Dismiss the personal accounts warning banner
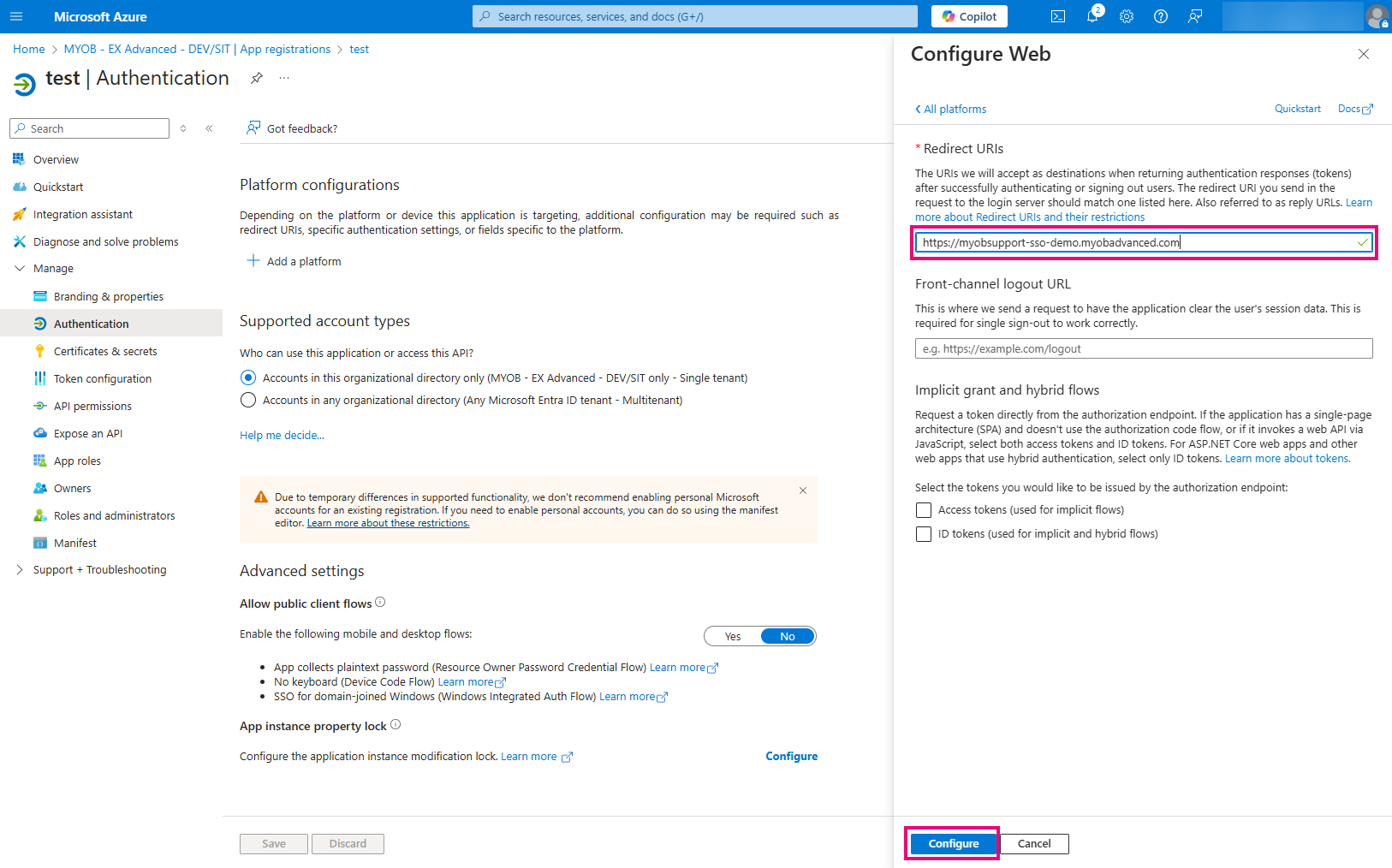 tap(803, 490)
